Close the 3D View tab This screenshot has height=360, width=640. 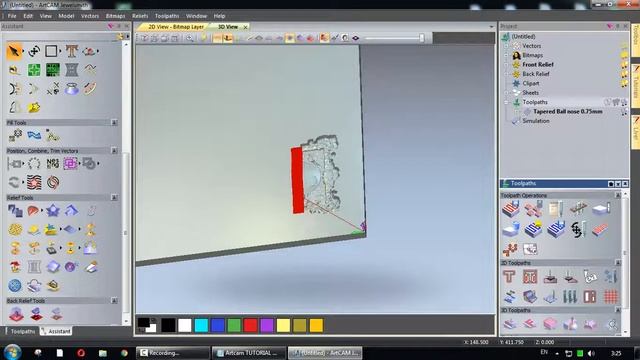pyautogui.click(x=245, y=27)
